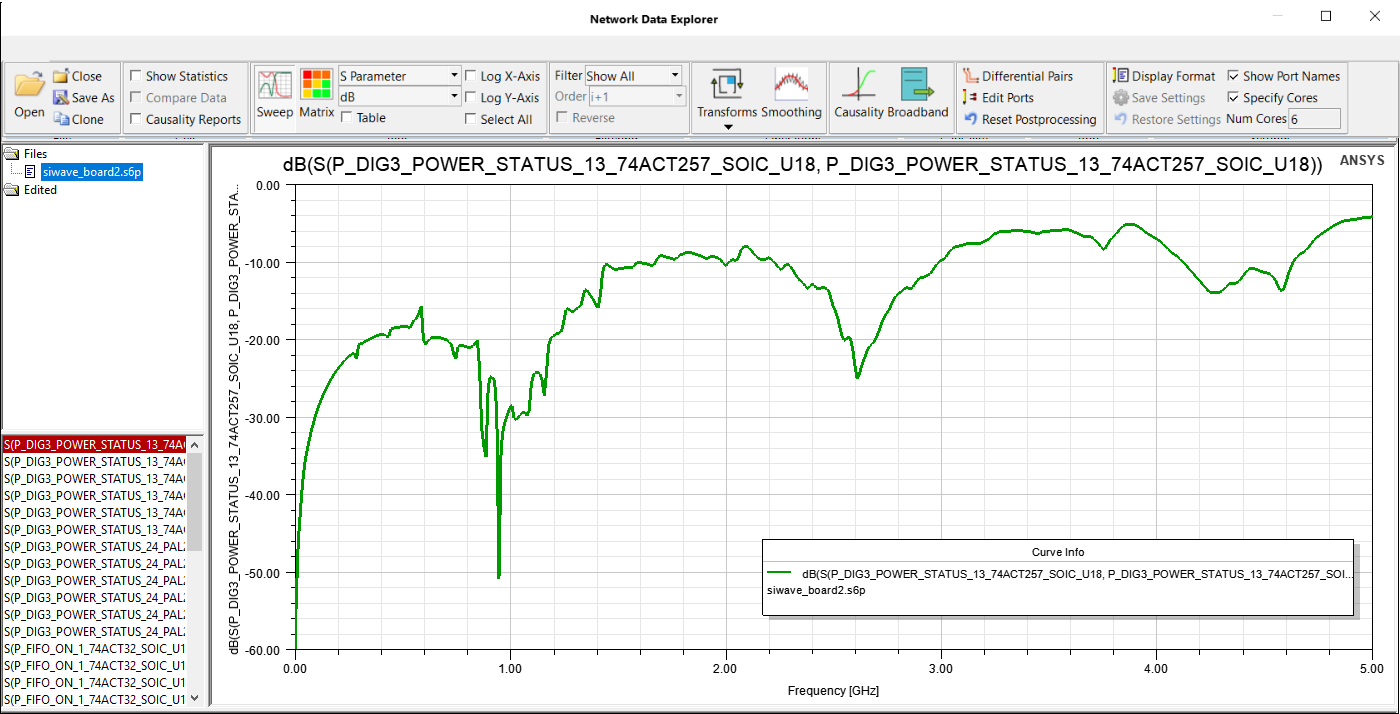
Task: Run the Causality check tool
Action: (x=862, y=95)
